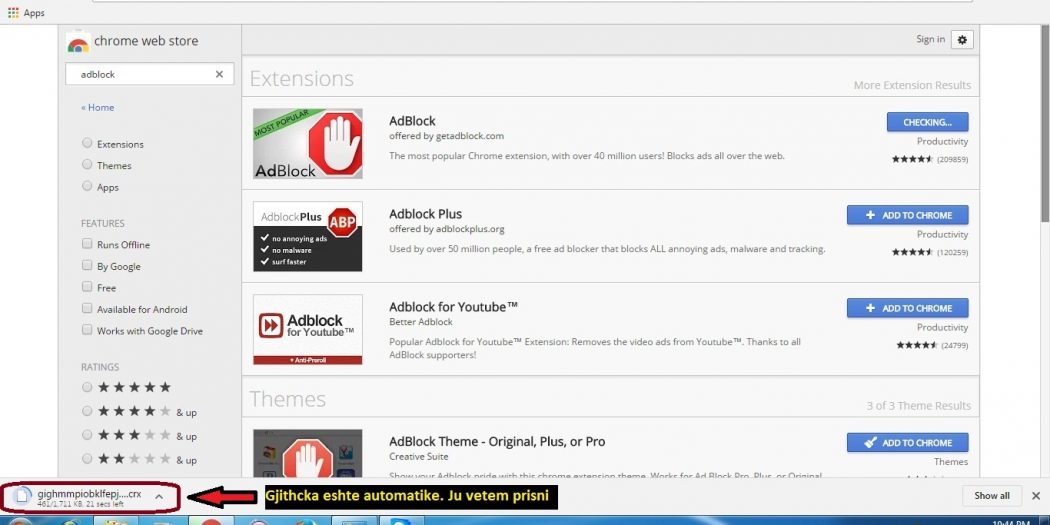The height and width of the screenshot is (525, 1050).
Task: Open the Adblock Plus title
Action: click(x=425, y=214)
